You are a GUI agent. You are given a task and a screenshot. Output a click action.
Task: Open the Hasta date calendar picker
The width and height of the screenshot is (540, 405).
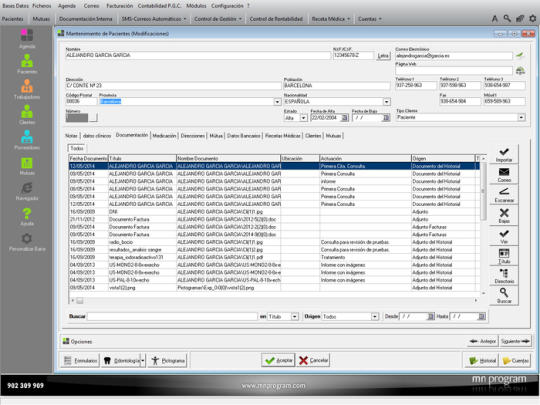pyautogui.click(x=481, y=316)
